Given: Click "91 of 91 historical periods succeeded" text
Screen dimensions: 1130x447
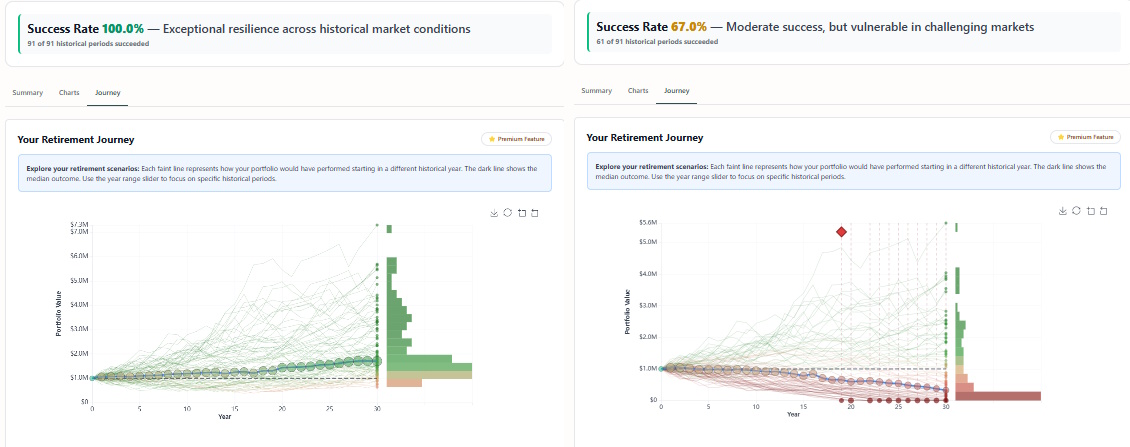Looking at the screenshot, I should [88, 44].
